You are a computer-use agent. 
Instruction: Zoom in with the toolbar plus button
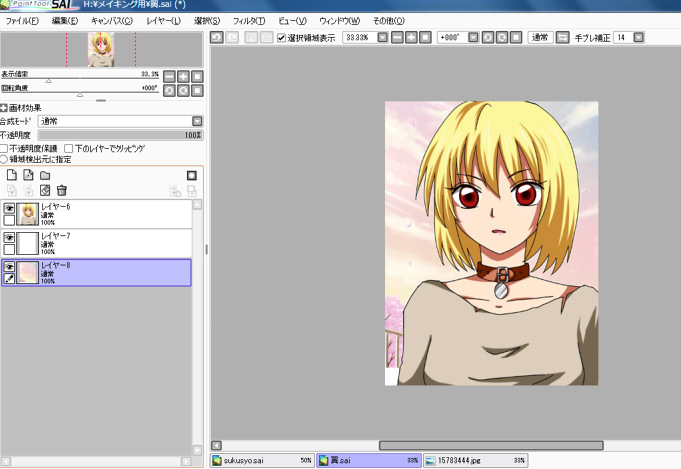[x=411, y=37]
